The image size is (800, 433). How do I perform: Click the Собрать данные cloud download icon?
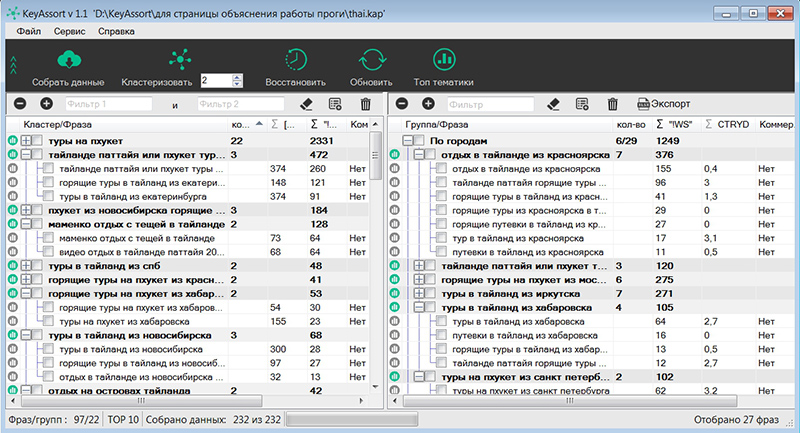(69, 60)
